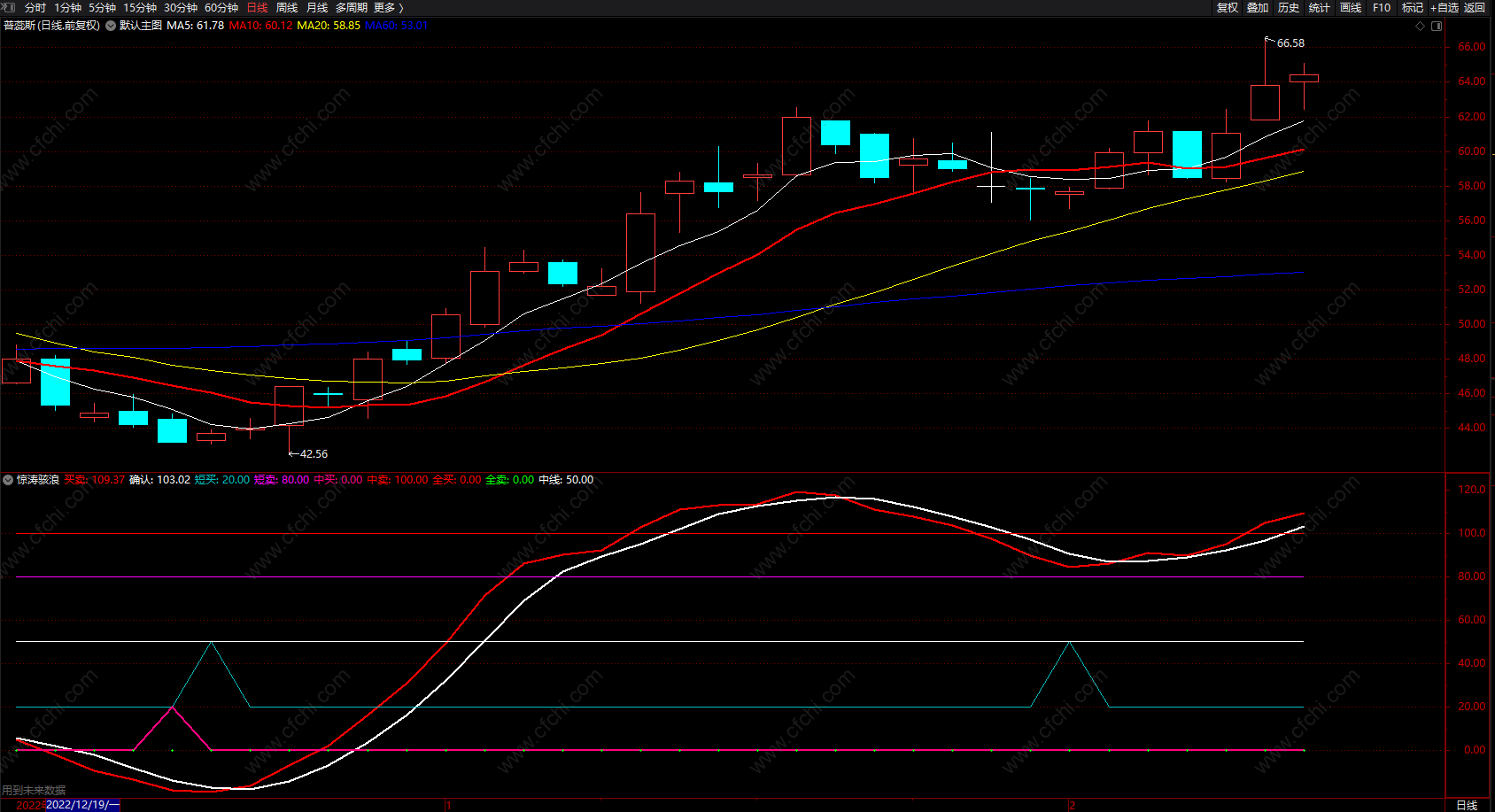Open 惊涛骇浪 indicator dropdown arrow
Image resolution: width=1495 pixels, height=812 pixels.
click(x=8, y=480)
